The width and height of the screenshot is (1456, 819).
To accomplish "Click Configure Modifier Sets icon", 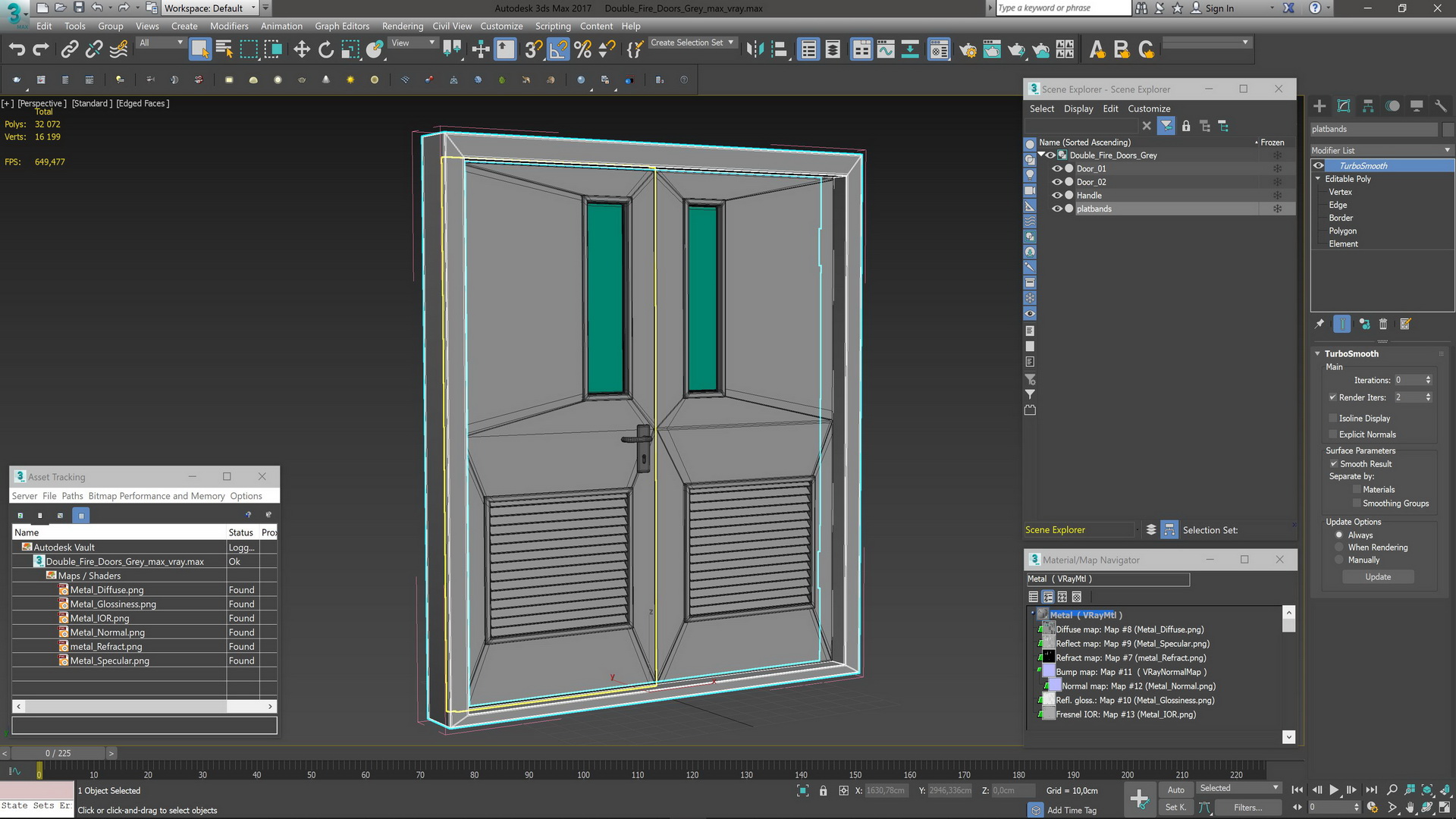I will pos(1405,324).
